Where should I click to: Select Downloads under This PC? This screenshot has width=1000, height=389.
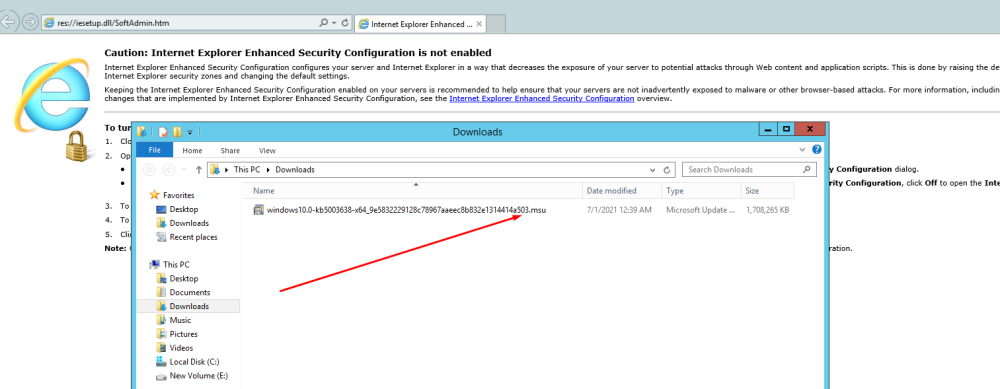[x=189, y=307]
